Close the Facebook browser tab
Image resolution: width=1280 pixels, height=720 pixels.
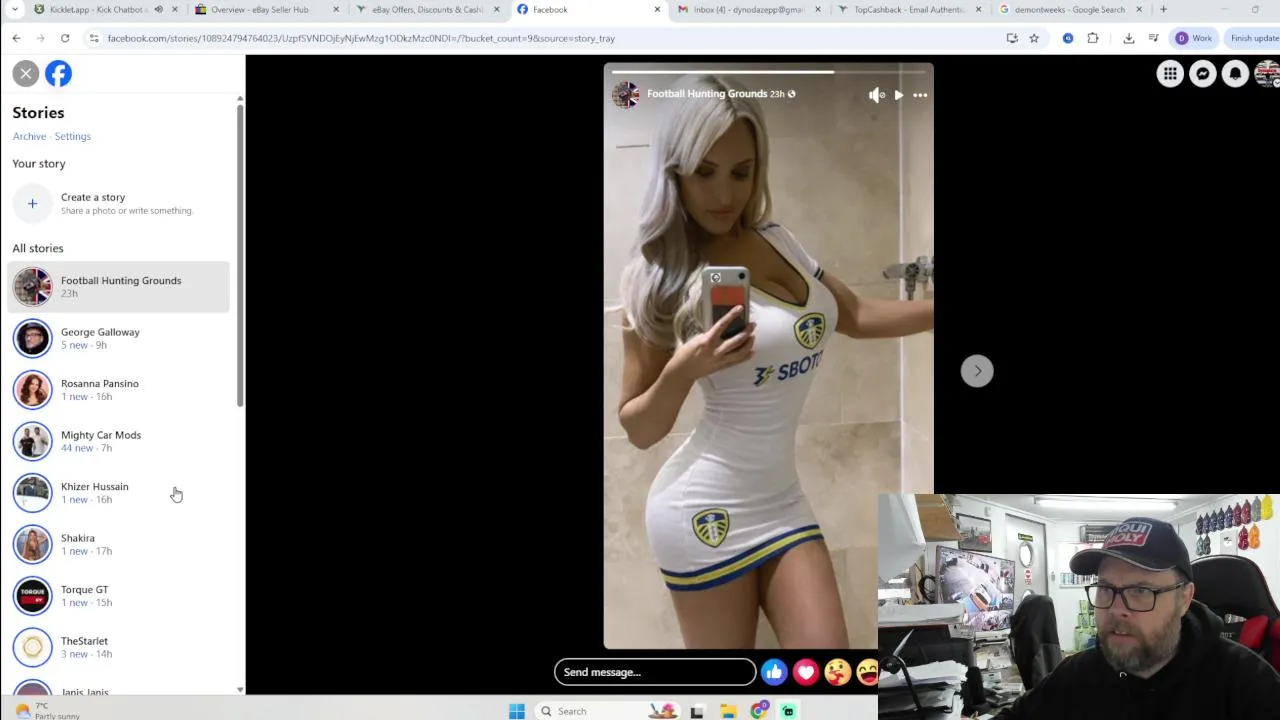click(x=657, y=9)
